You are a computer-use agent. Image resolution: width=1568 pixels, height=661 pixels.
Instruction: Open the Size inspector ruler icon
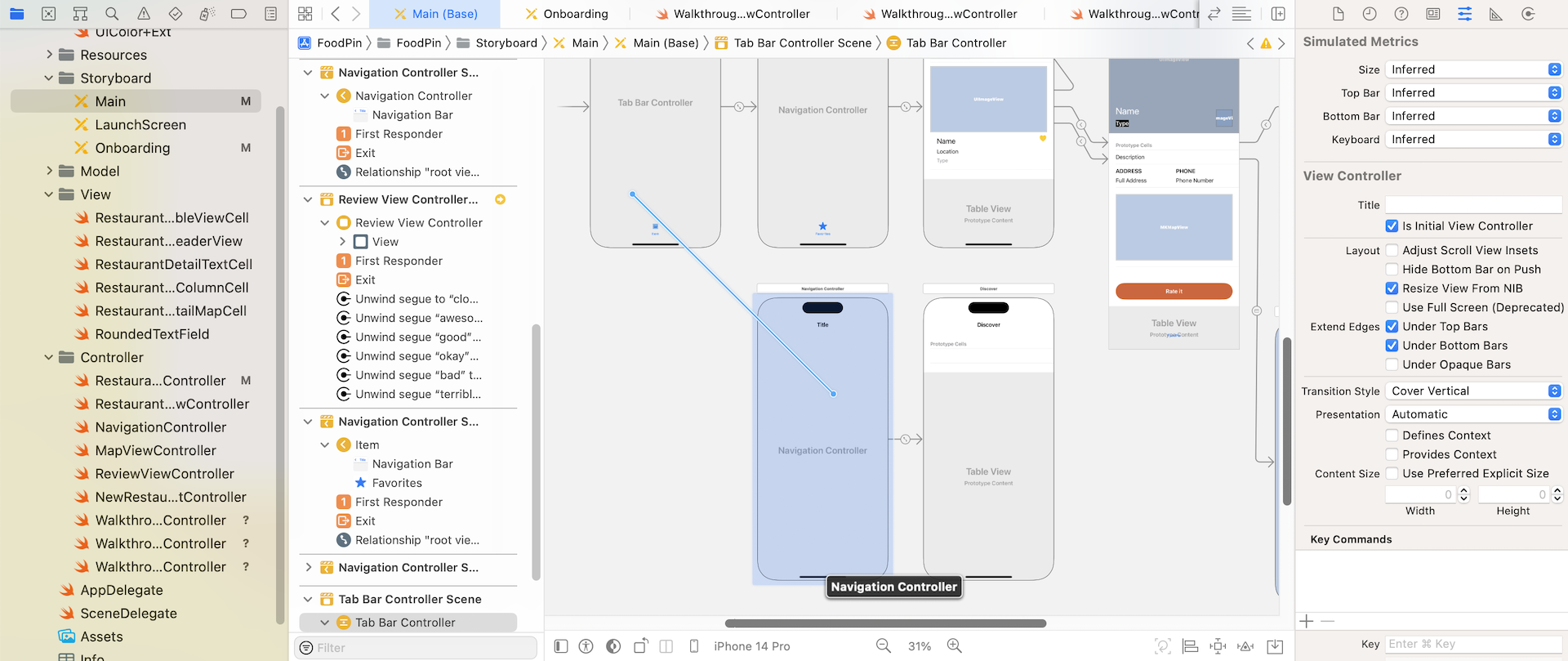(x=1496, y=14)
